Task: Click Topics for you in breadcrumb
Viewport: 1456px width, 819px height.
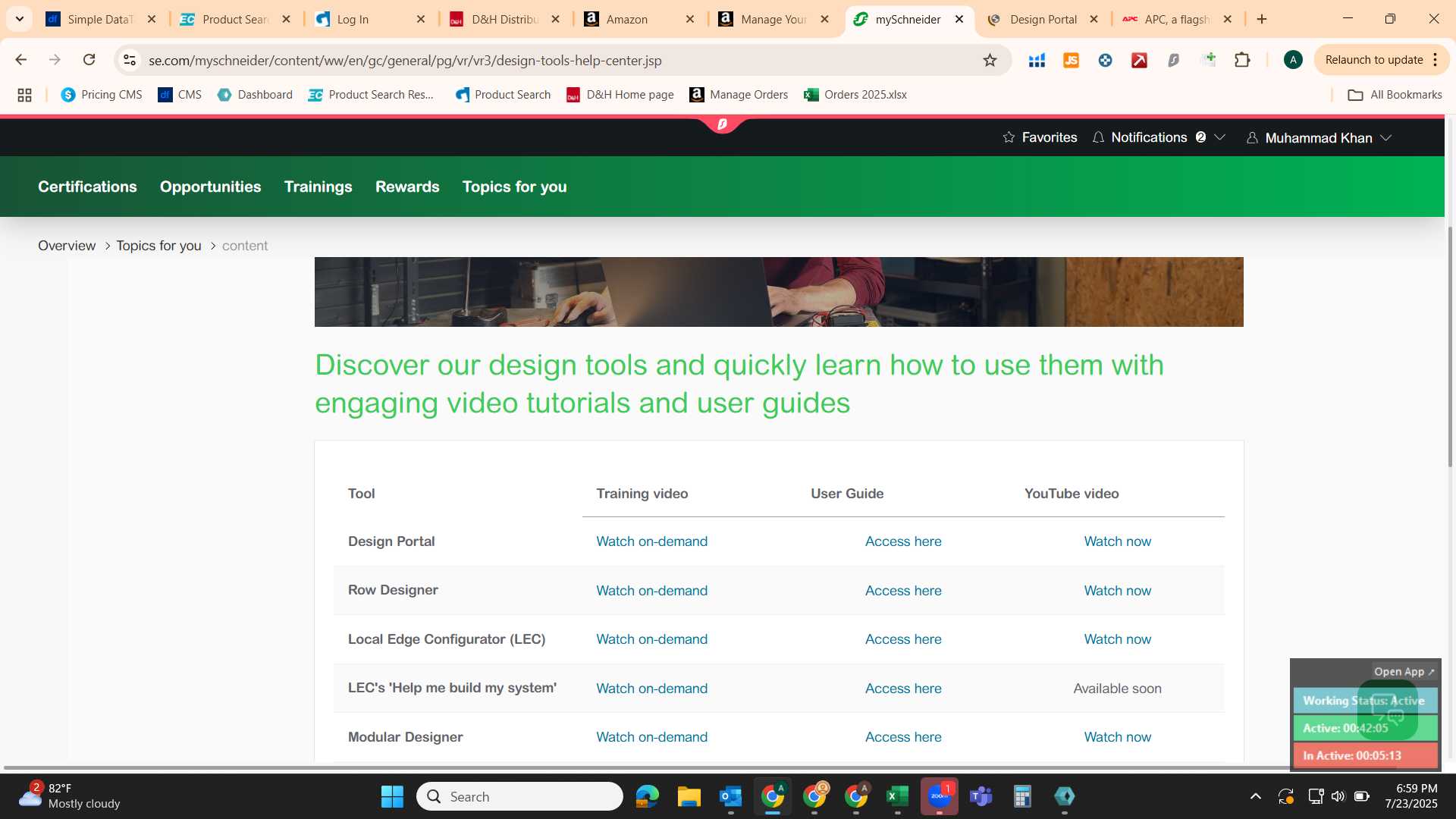Action: point(158,246)
